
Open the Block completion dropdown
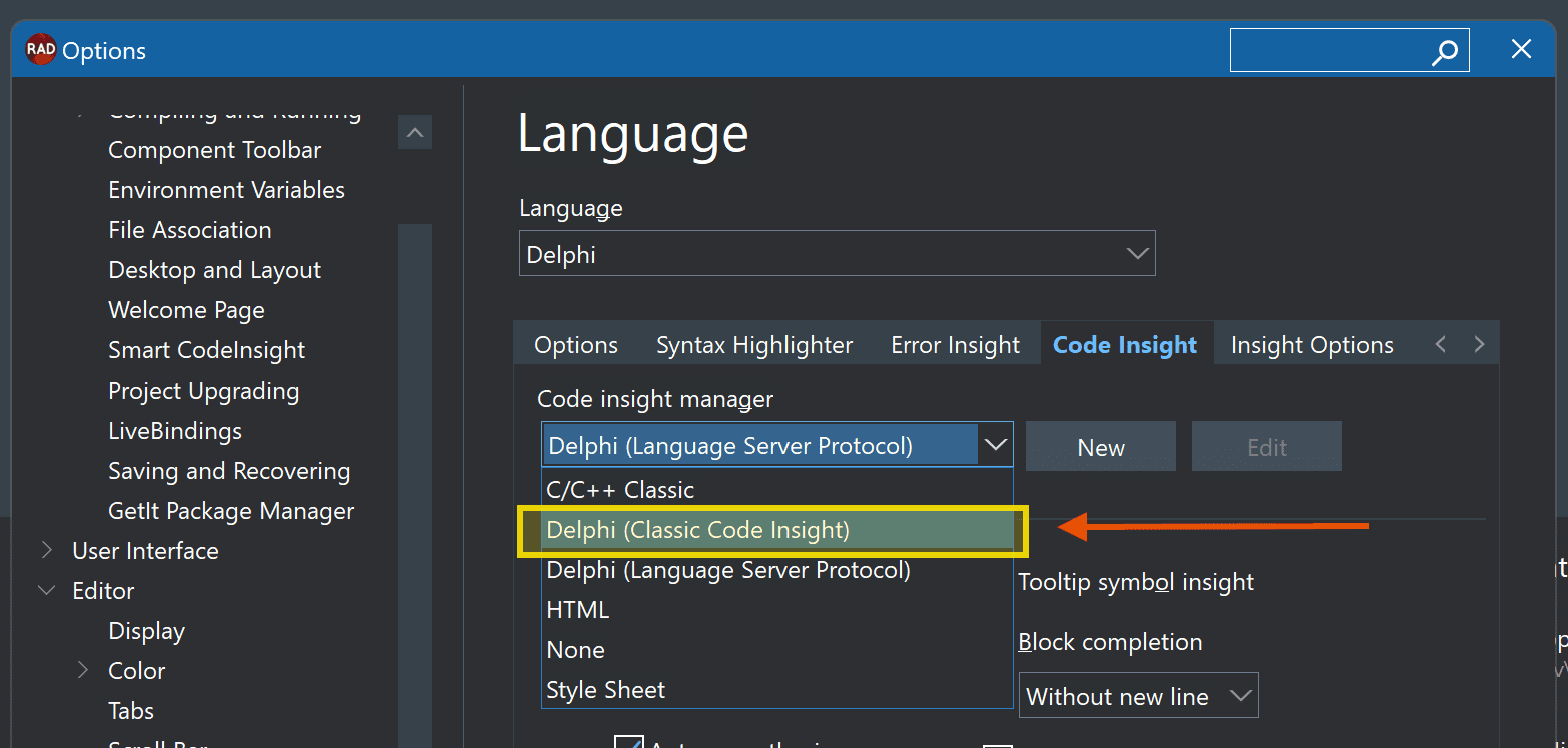pyautogui.click(x=1138, y=696)
